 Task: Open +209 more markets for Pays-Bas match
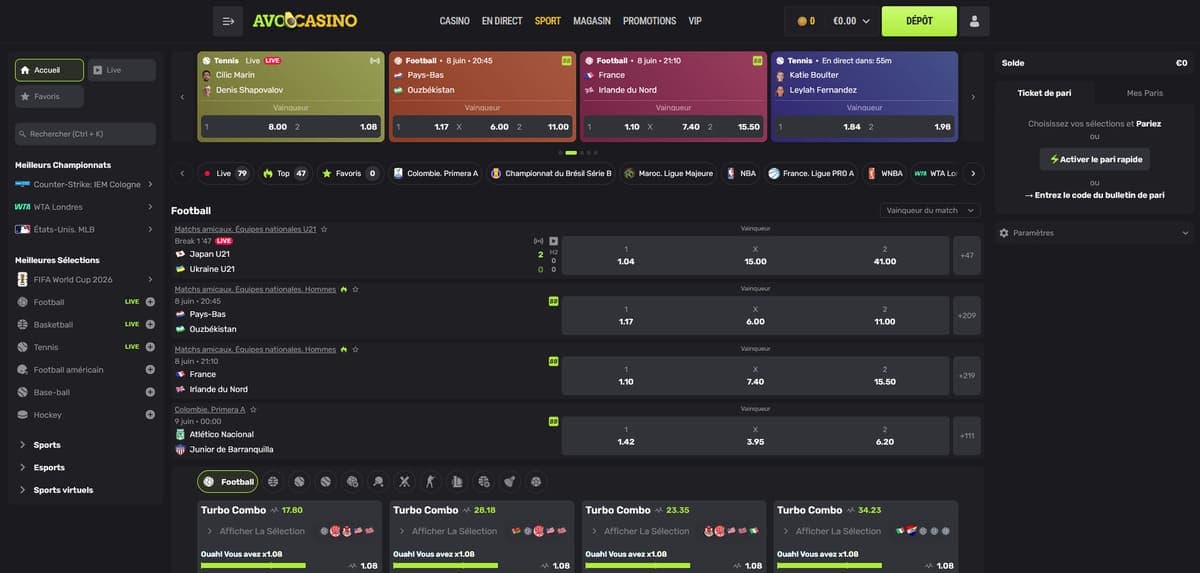[x=967, y=316]
